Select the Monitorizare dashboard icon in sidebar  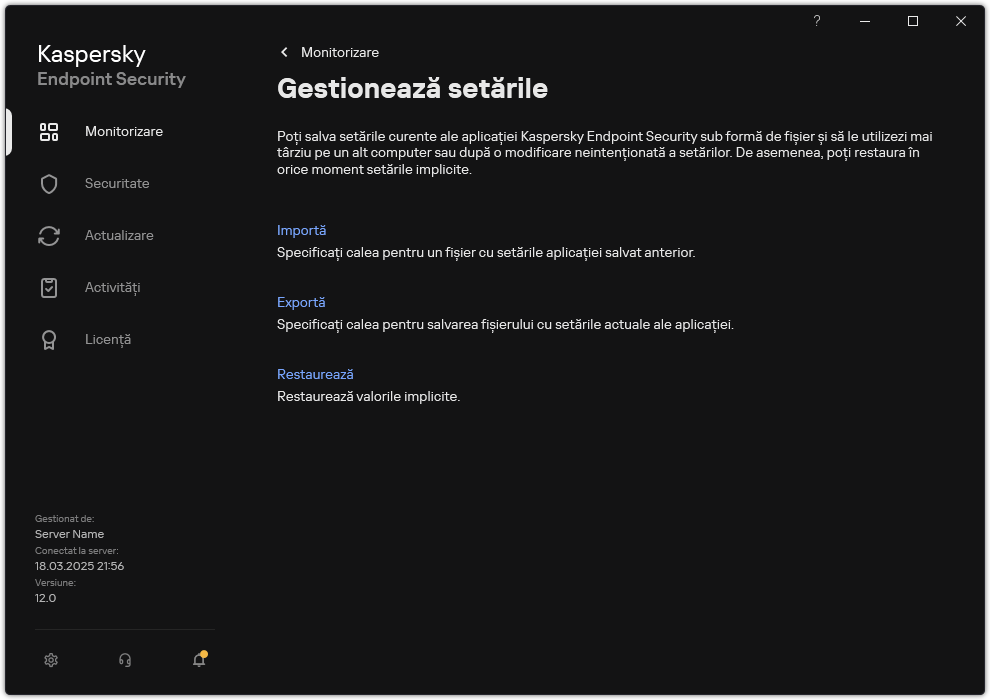[x=49, y=131]
